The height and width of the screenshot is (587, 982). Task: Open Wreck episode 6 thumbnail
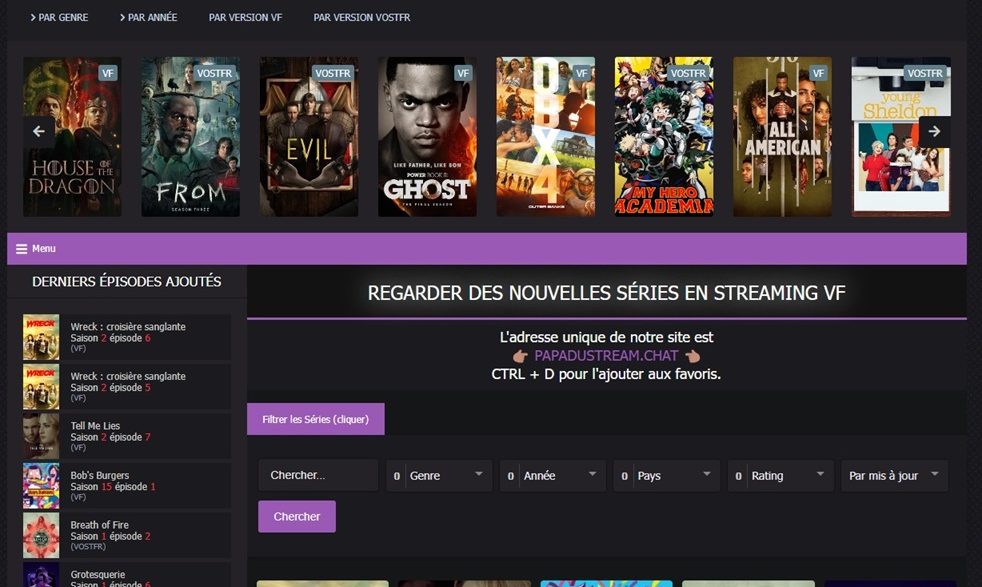click(41, 337)
